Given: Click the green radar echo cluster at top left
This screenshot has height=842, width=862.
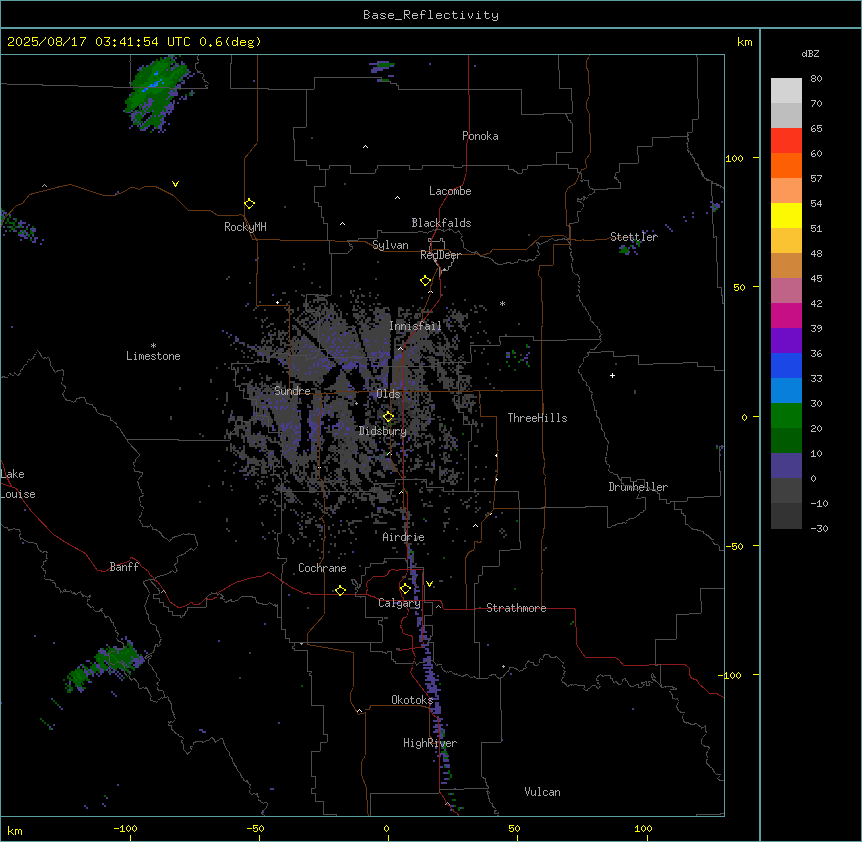Looking at the screenshot, I should click(157, 94).
